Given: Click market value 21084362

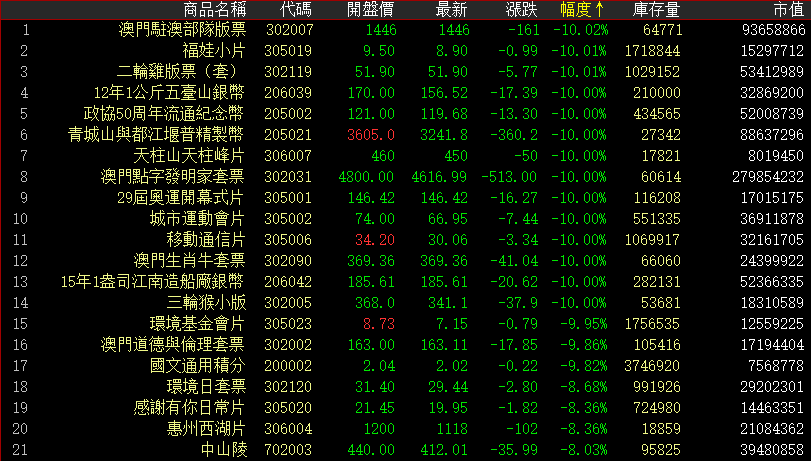Looking at the screenshot, I should click(x=772, y=429).
